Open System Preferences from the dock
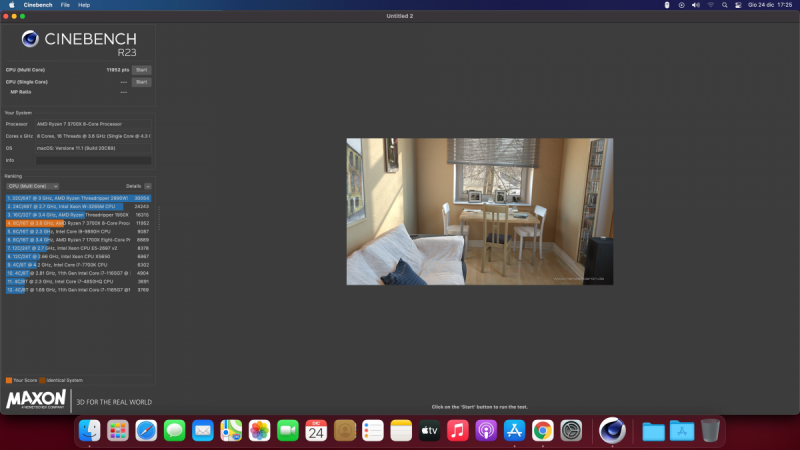800x450 pixels. tap(571, 431)
